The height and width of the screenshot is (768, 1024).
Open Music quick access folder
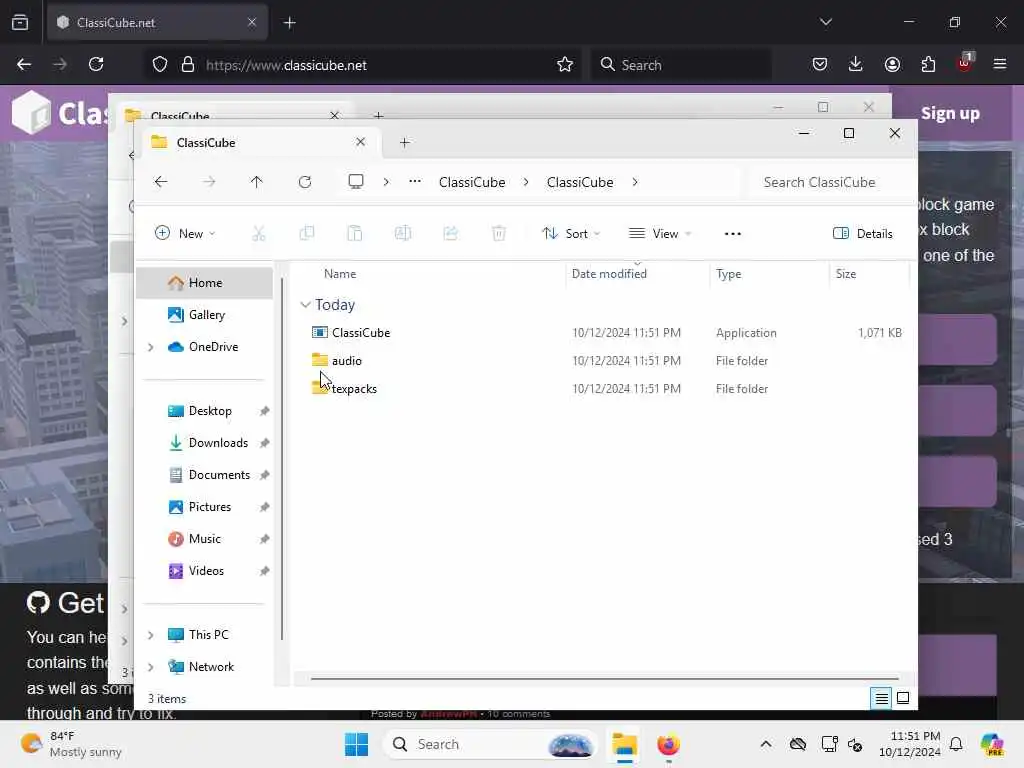tap(204, 539)
